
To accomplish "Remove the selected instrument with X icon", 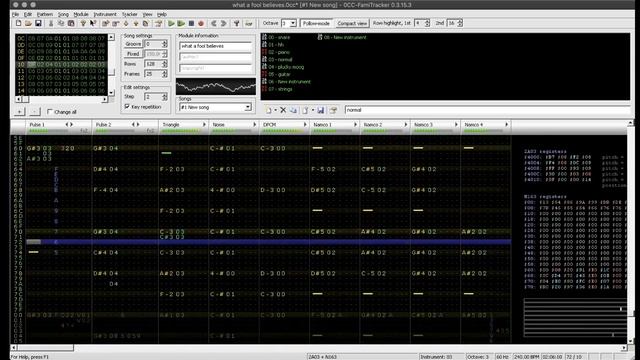I will pyautogui.click(x=283, y=110).
